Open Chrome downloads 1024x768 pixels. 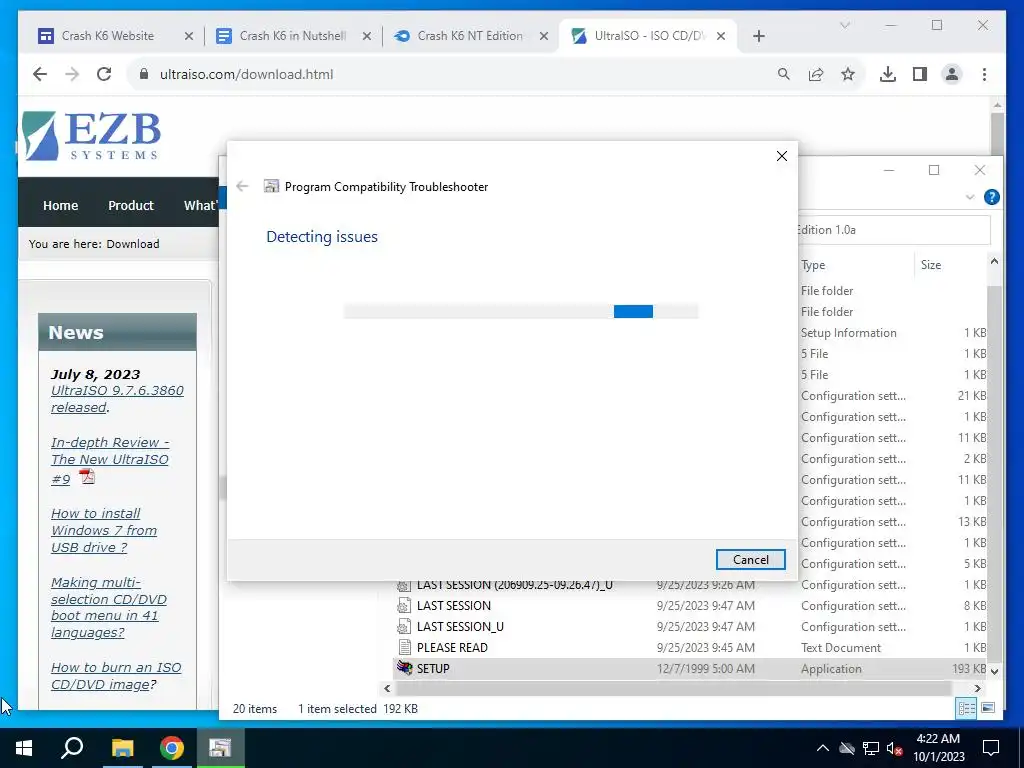coord(888,74)
